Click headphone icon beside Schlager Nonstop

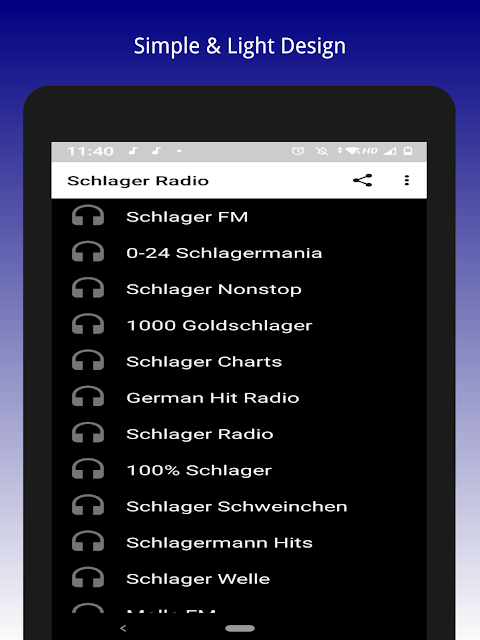[88, 289]
